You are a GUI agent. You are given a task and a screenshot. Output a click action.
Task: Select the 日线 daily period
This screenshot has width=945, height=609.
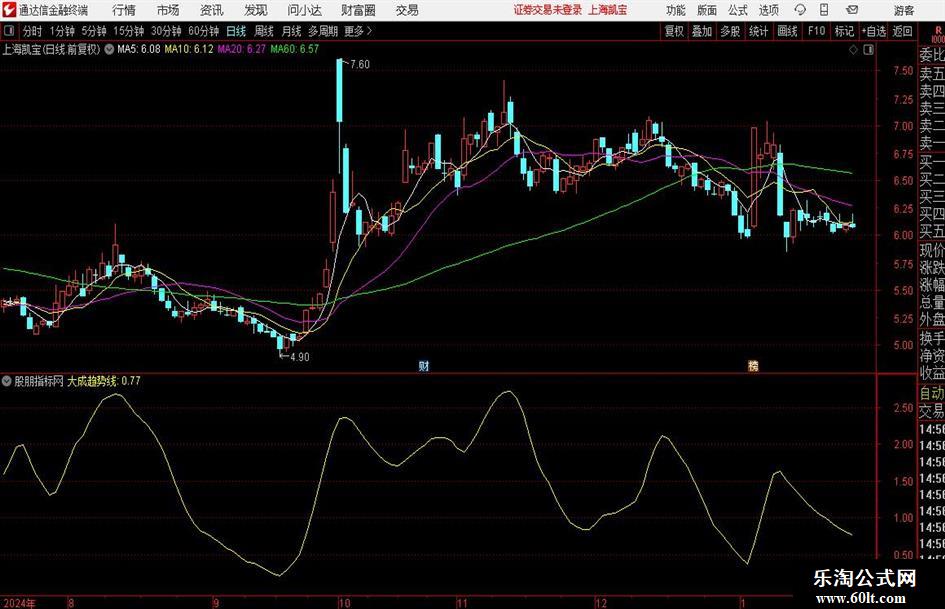coord(236,31)
